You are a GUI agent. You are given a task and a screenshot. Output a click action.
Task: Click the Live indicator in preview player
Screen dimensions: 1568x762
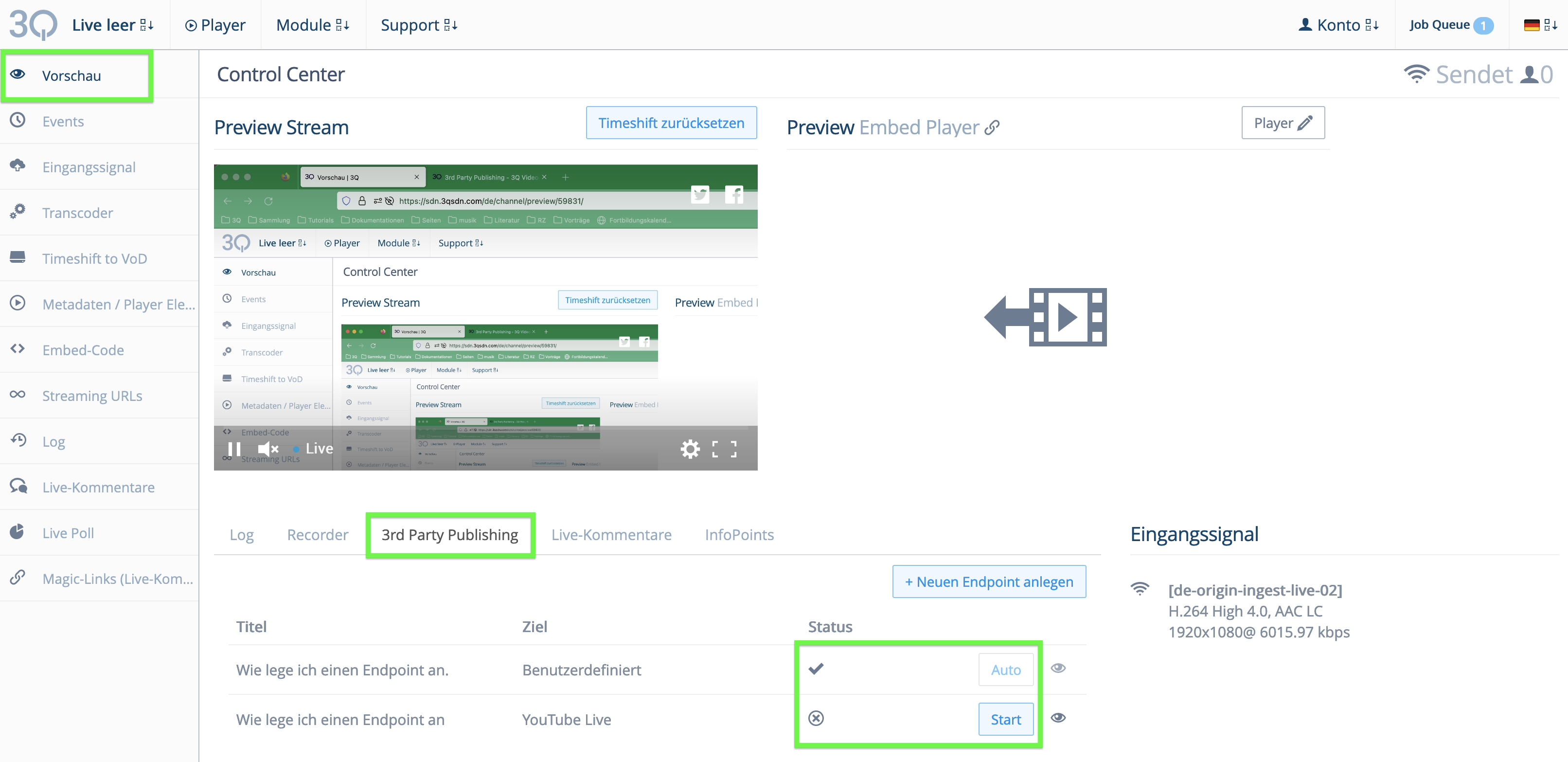313,449
